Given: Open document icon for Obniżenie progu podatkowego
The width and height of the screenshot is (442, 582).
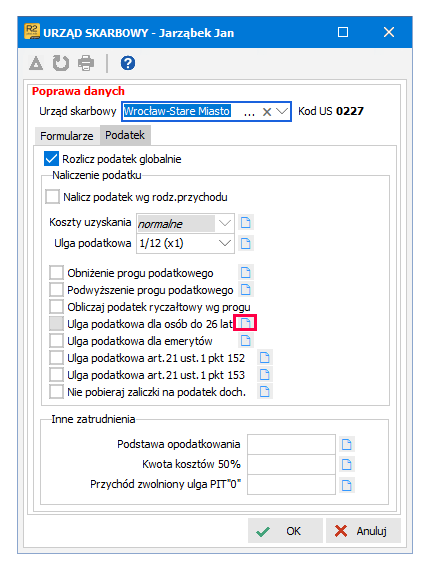Looking at the screenshot, I should click(246, 273).
